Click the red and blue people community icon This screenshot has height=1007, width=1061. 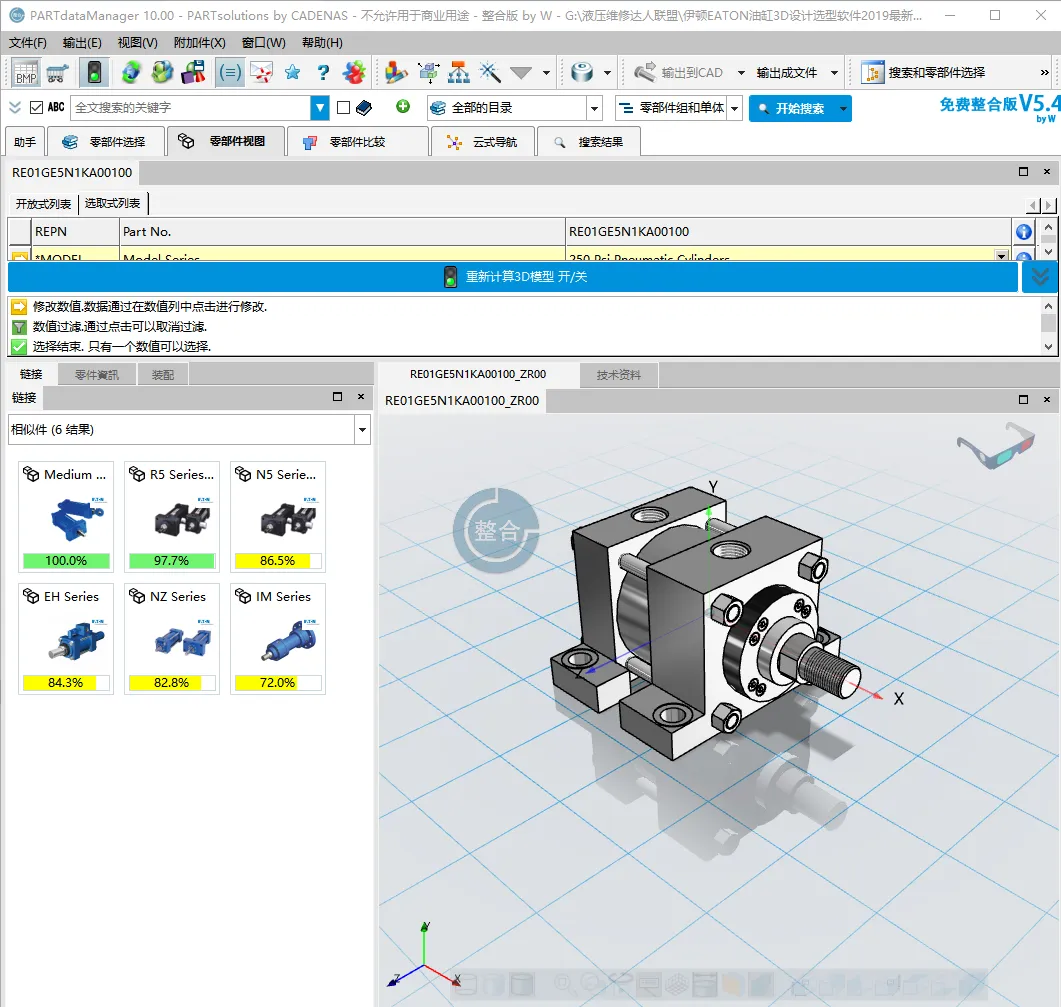[354, 72]
